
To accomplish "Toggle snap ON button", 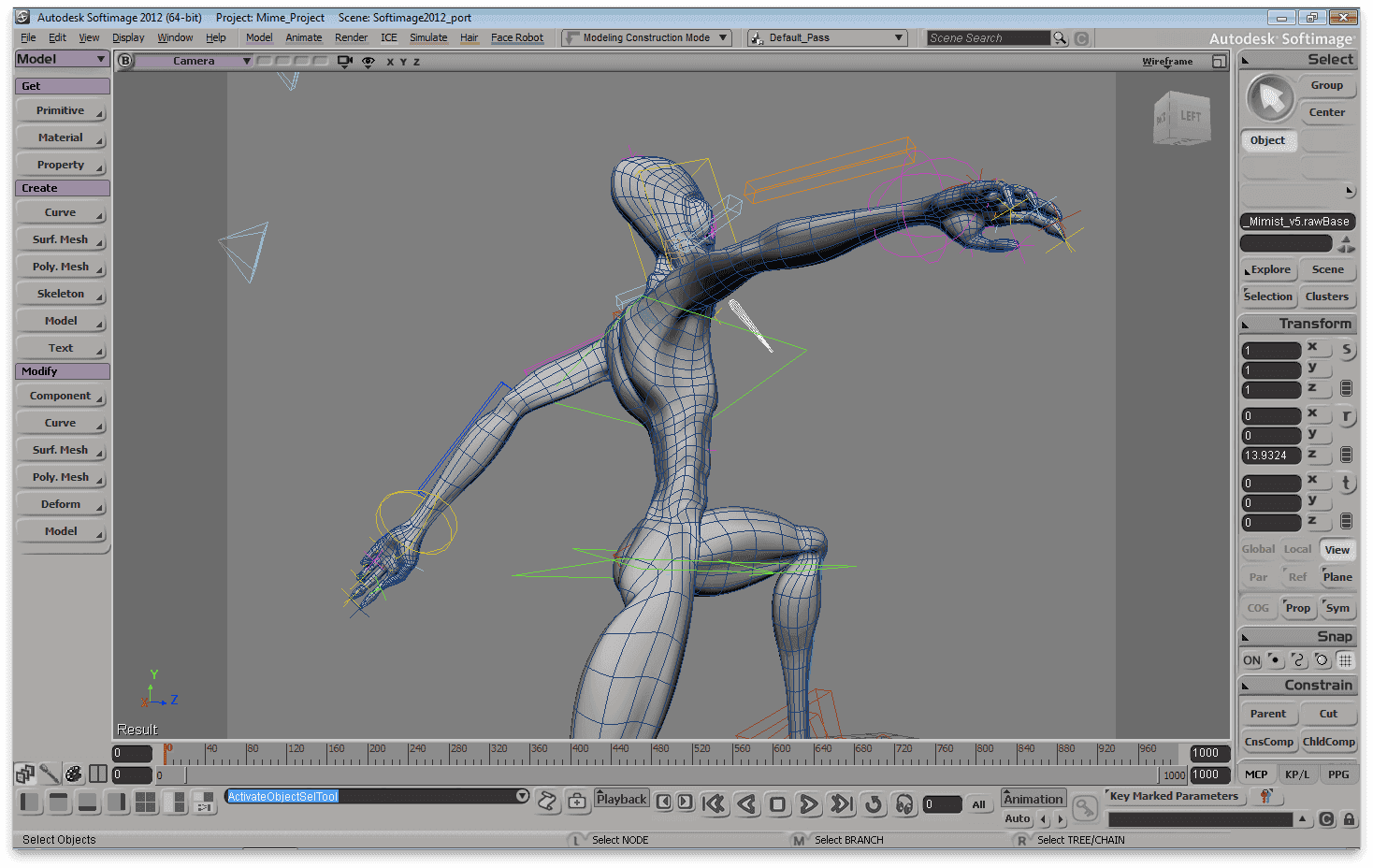I will [1251, 660].
